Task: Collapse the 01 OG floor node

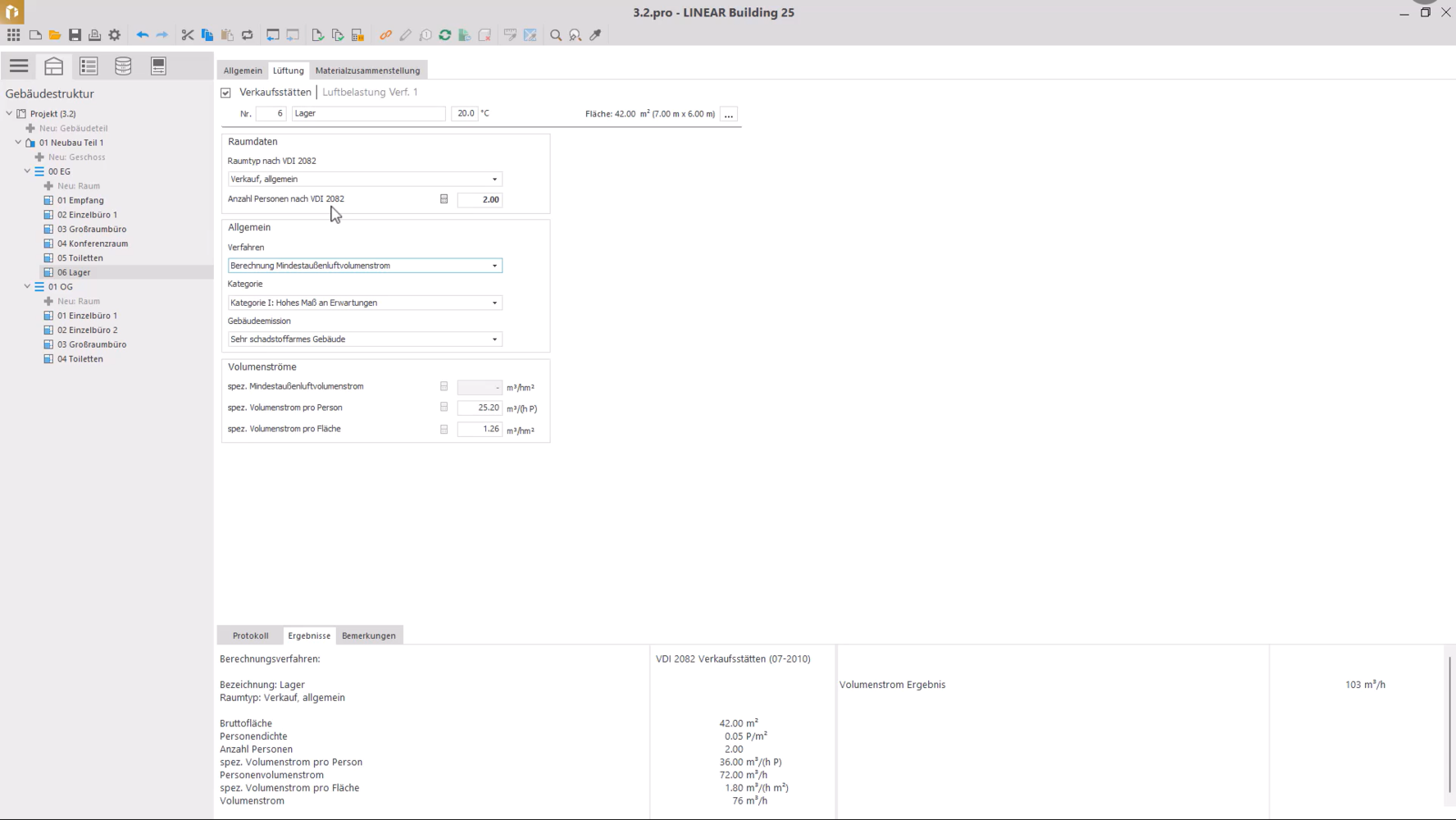Action: (x=27, y=287)
